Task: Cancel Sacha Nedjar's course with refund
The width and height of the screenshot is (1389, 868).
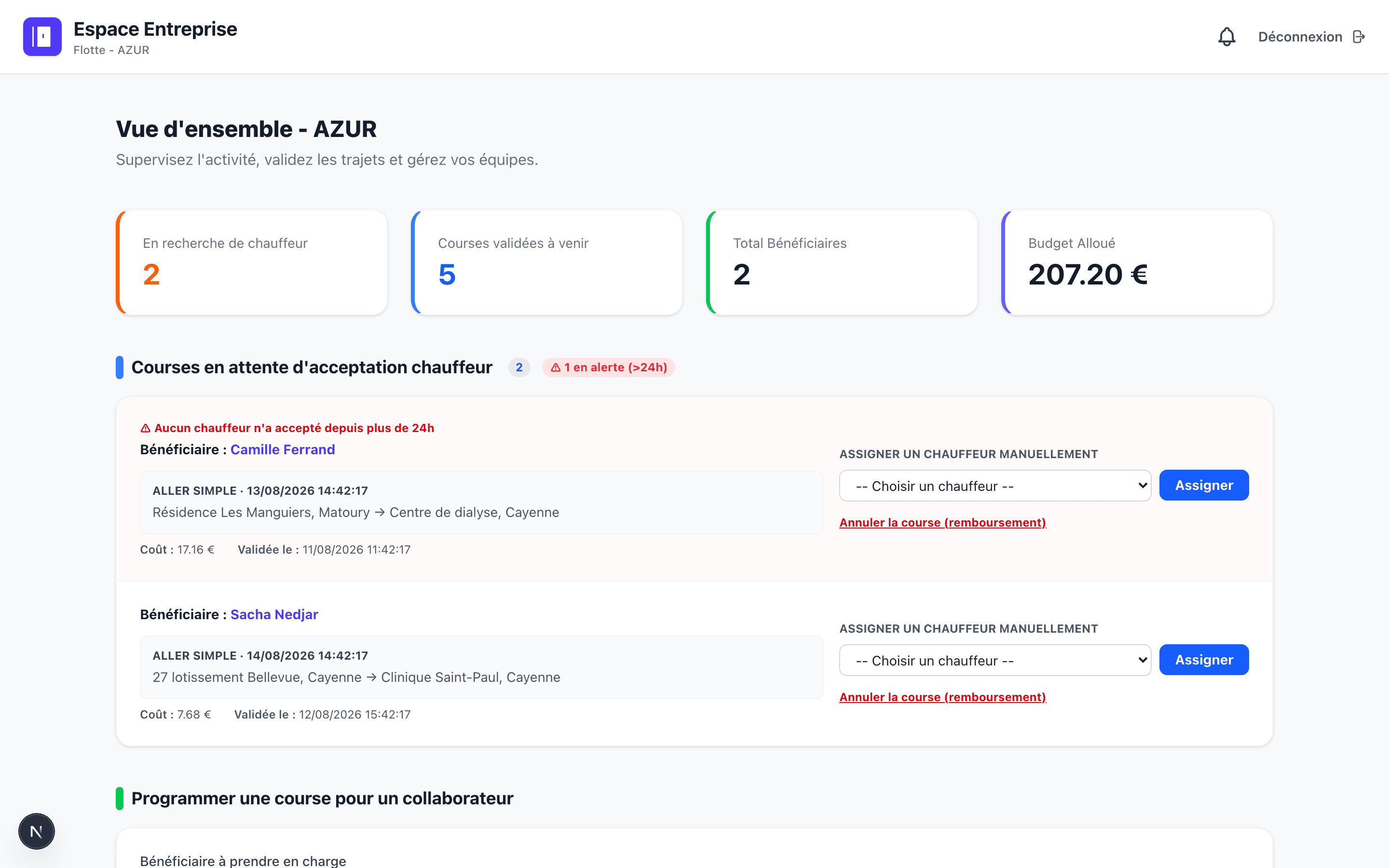Action: pos(942,697)
